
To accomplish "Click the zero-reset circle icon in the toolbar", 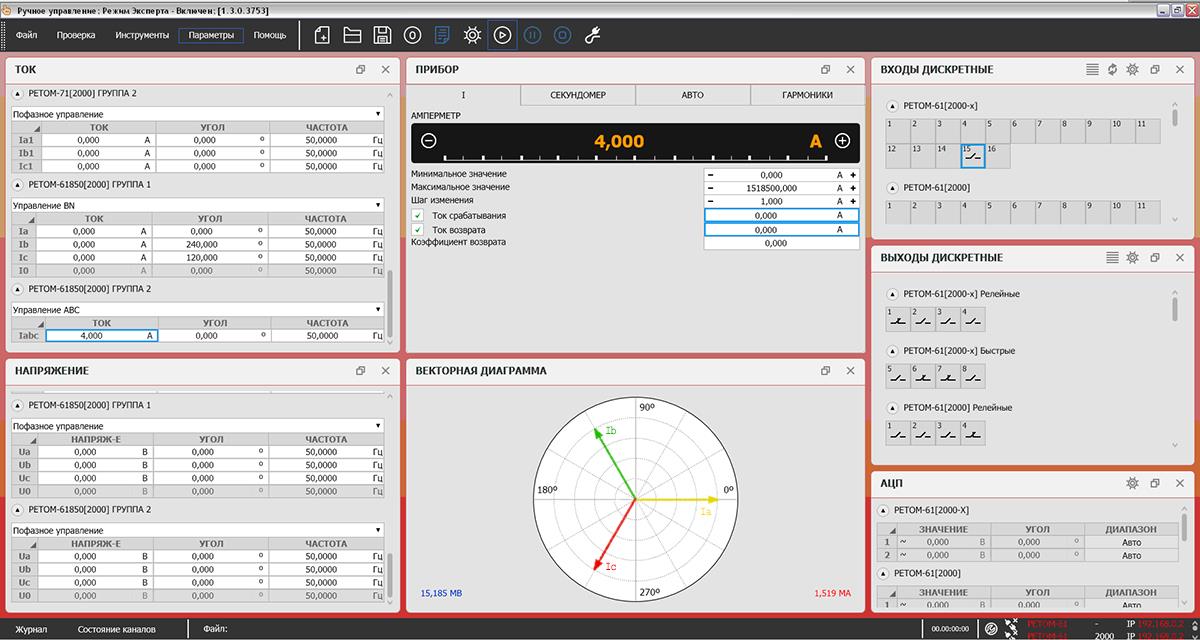I will point(412,35).
